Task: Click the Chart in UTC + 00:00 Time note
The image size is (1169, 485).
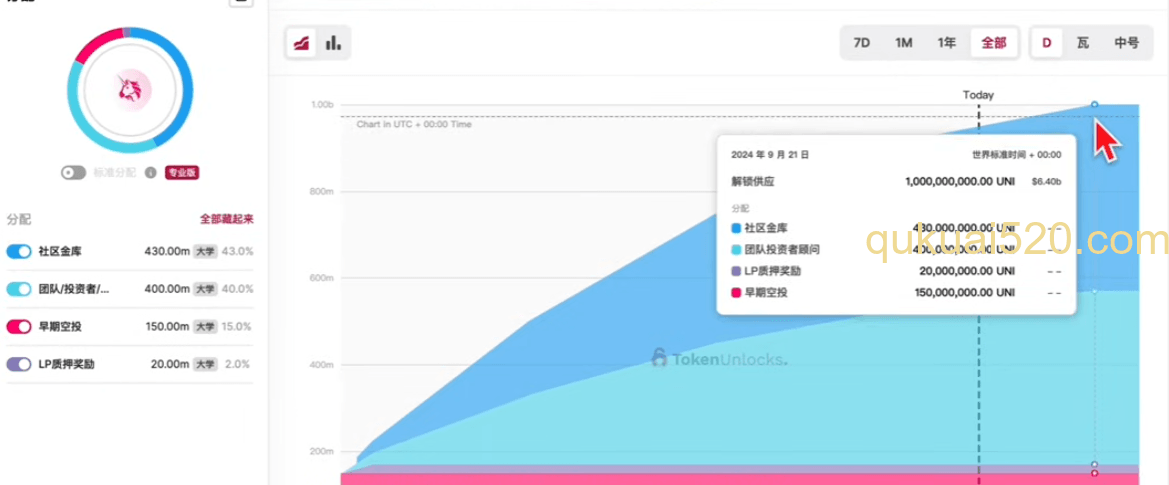Action: pyautogui.click(x=414, y=124)
